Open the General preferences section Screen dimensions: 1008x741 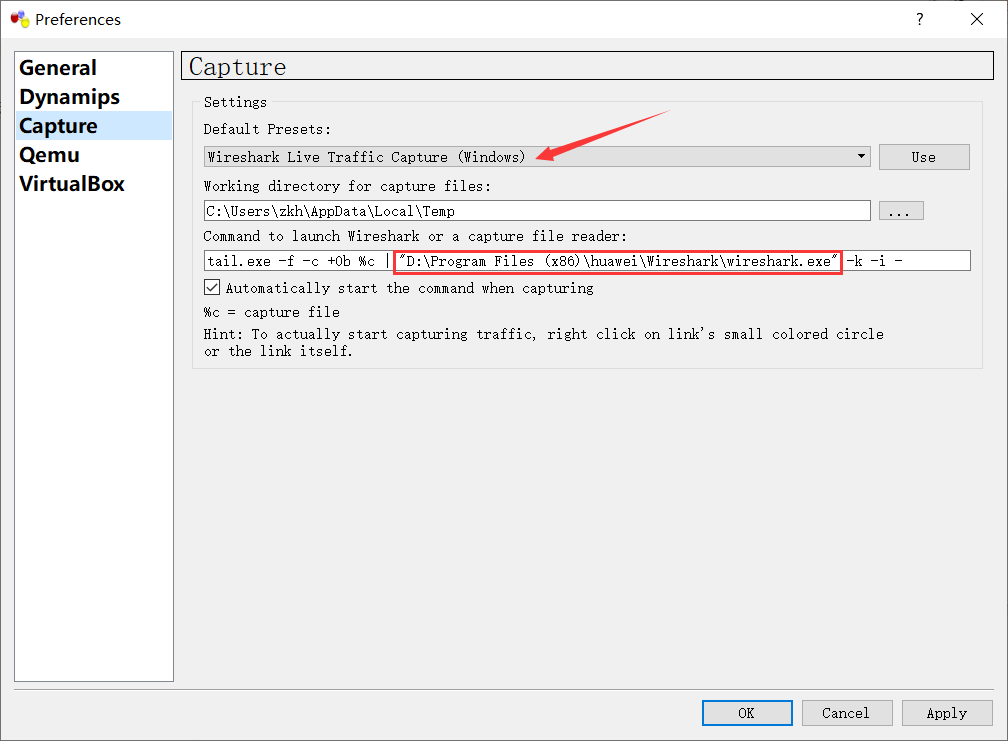pos(58,68)
